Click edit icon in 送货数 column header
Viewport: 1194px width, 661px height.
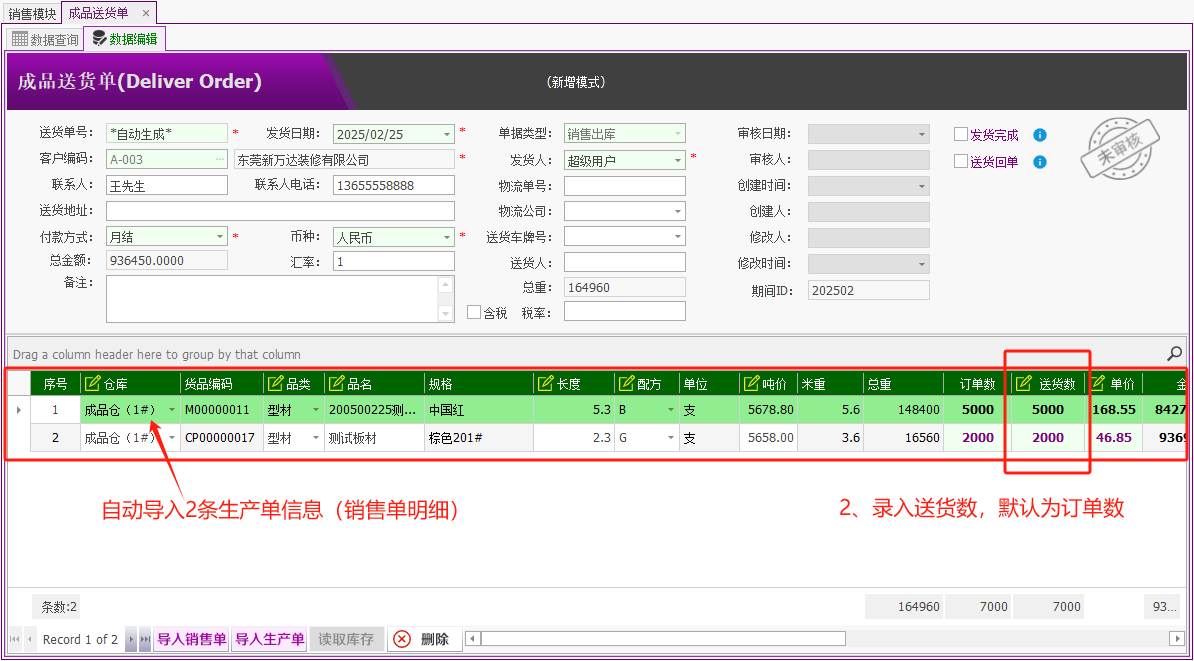click(1024, 383)
